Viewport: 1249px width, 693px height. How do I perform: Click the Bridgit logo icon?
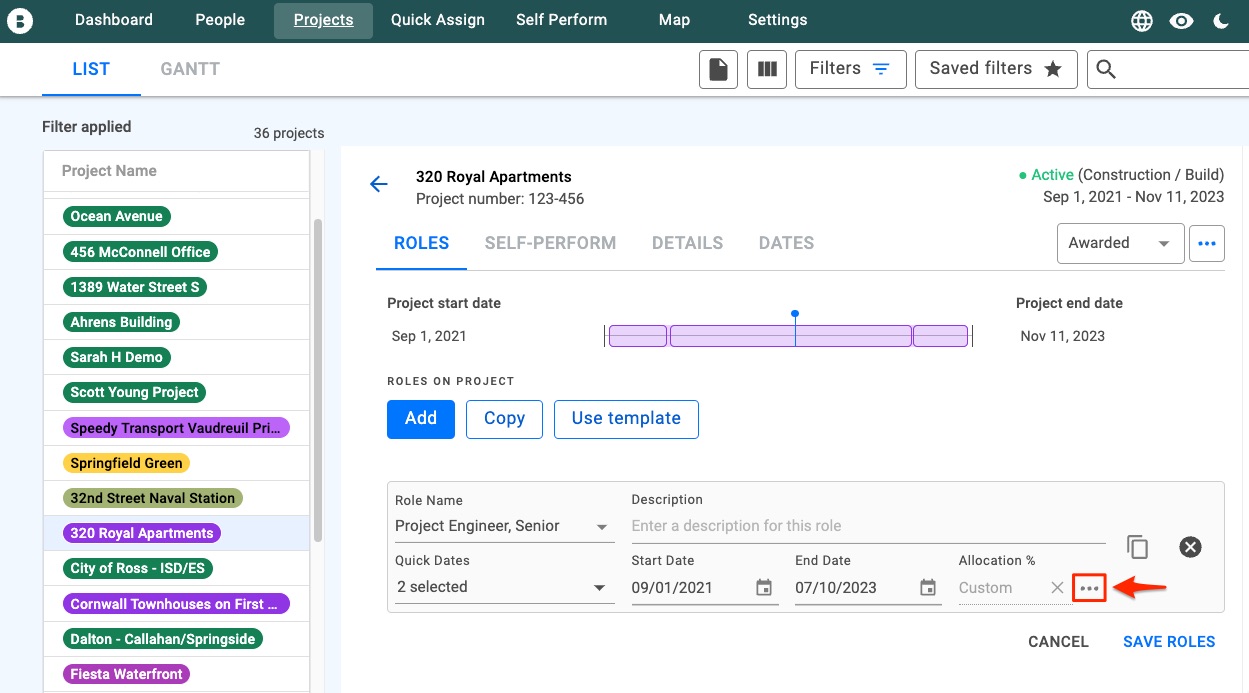click(20, 20)
